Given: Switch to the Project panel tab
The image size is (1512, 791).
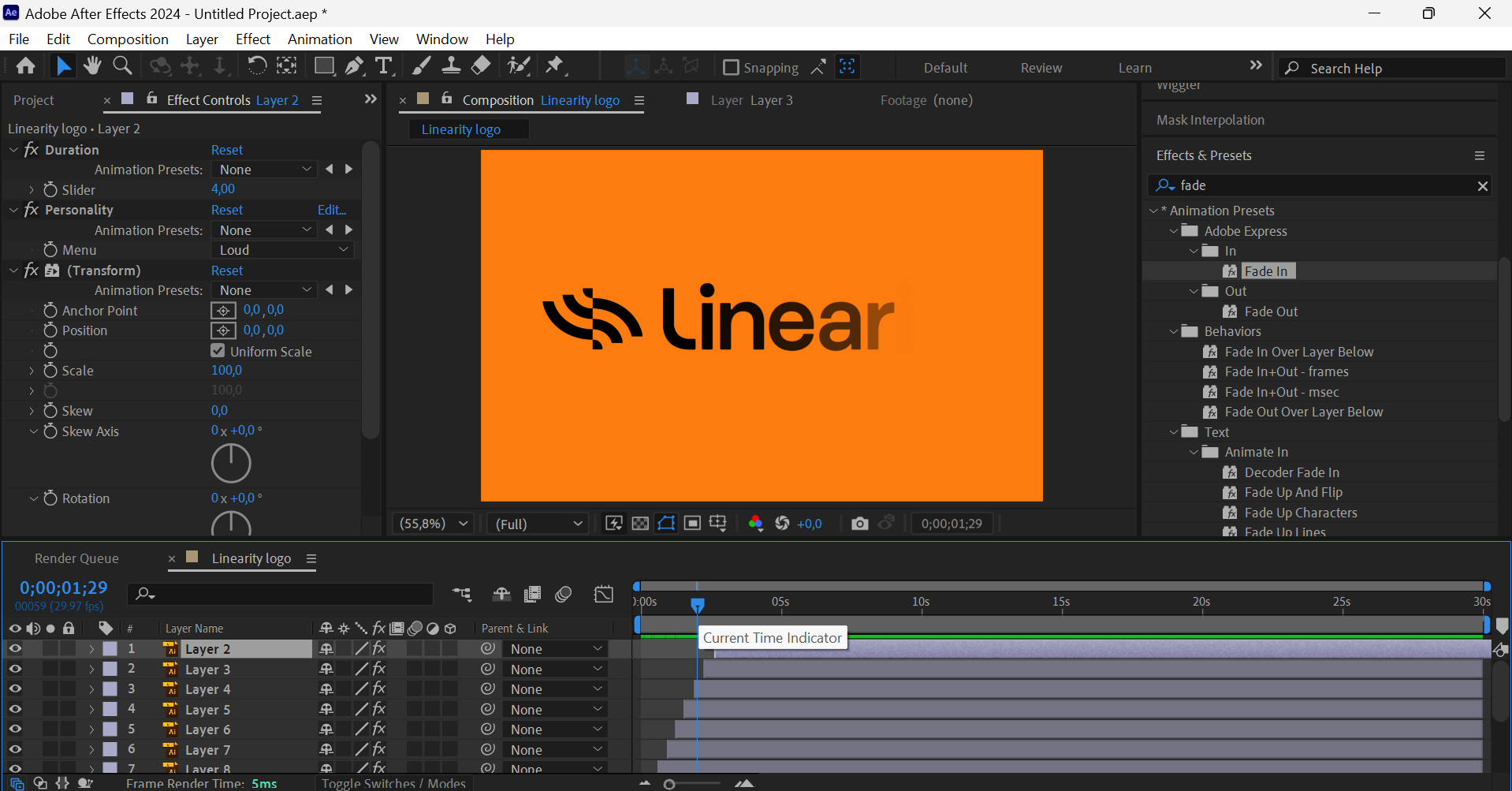Looking at the screenshot, I should [34, 100].
